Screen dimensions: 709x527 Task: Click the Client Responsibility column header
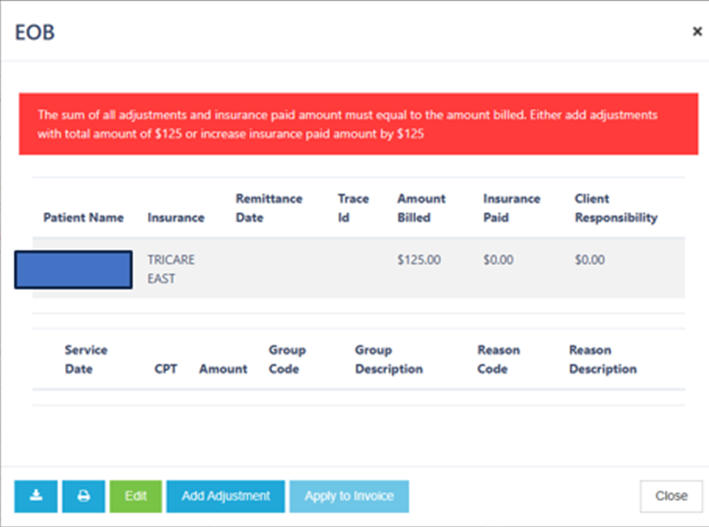(x=616, y=208)
